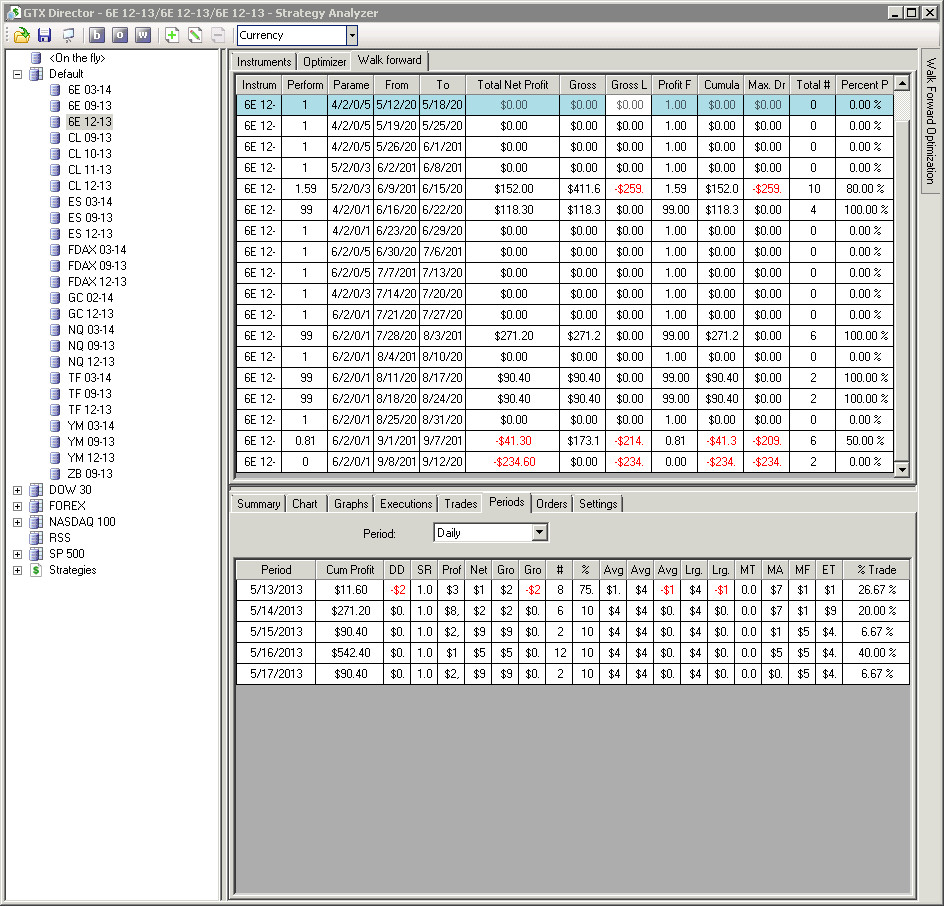Open the Walk Forward Optimization side panel
This screenshot has height=906, width=944.
point(931,121)
